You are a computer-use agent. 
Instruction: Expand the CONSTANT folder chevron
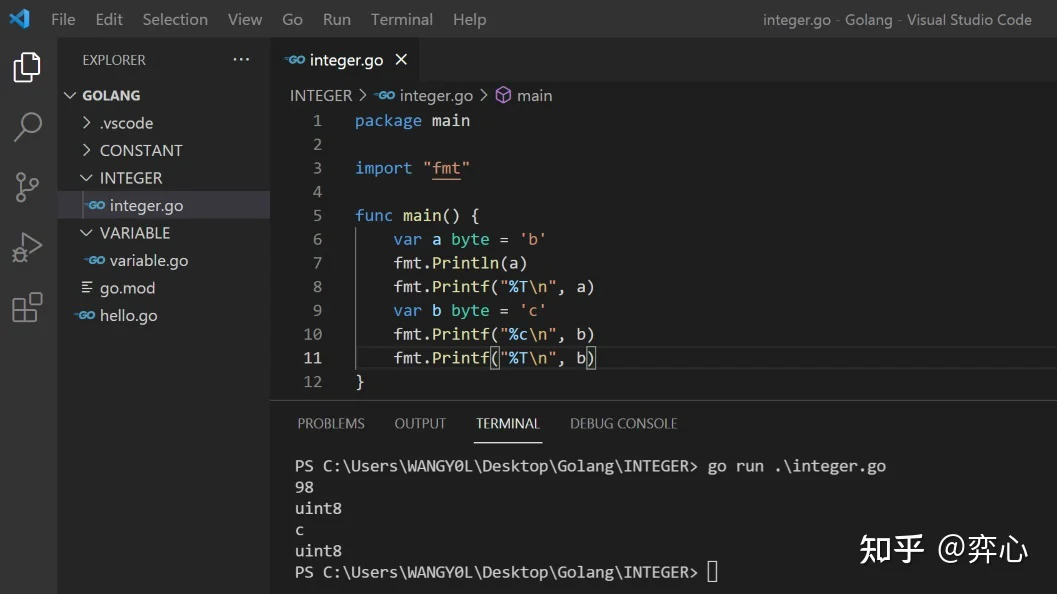click(x=86, y=150)
